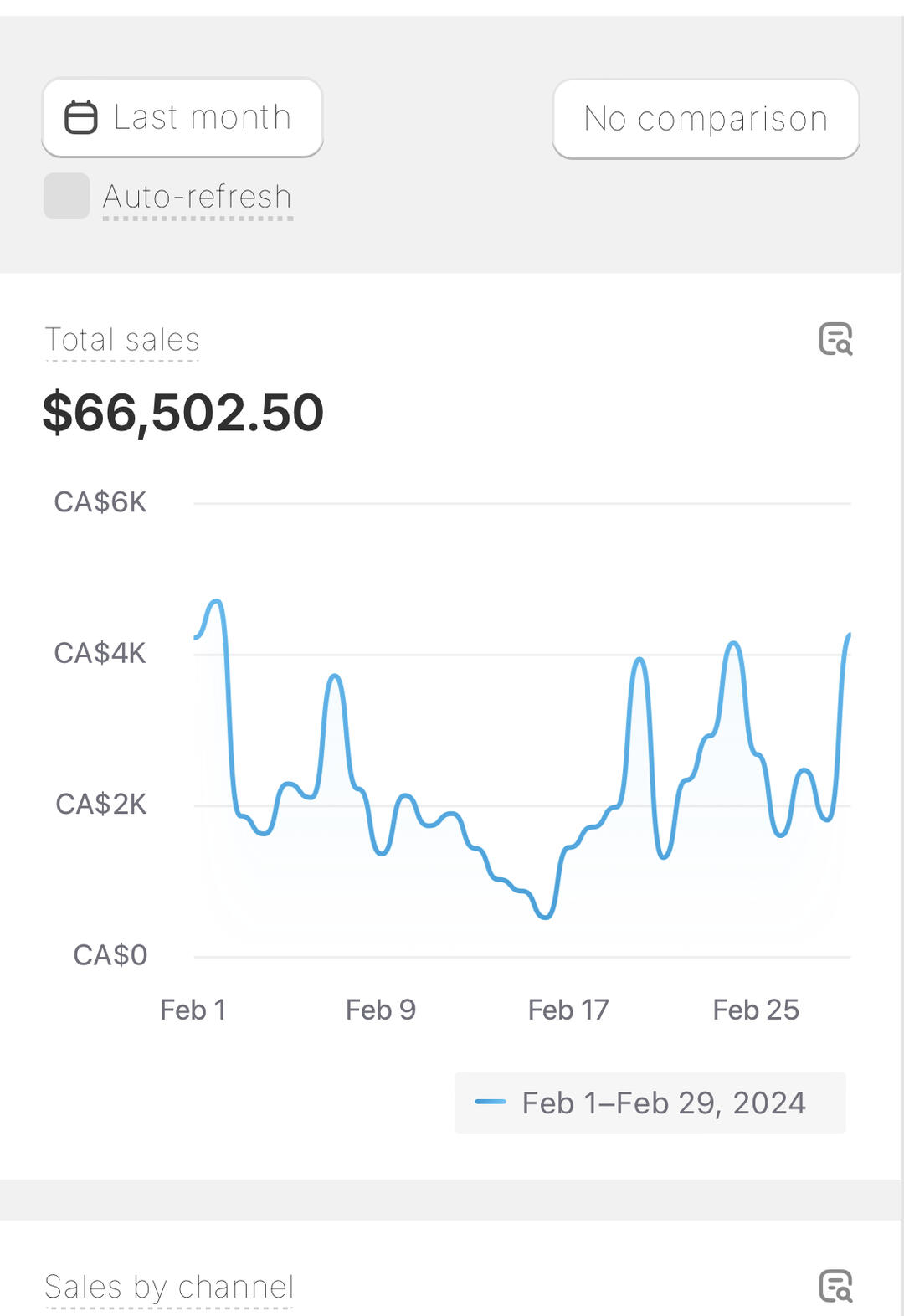This screenshot has height=1316, width=904.
Task: Click the Feb 1 x-axis label
Action: tap(193, 1010)
